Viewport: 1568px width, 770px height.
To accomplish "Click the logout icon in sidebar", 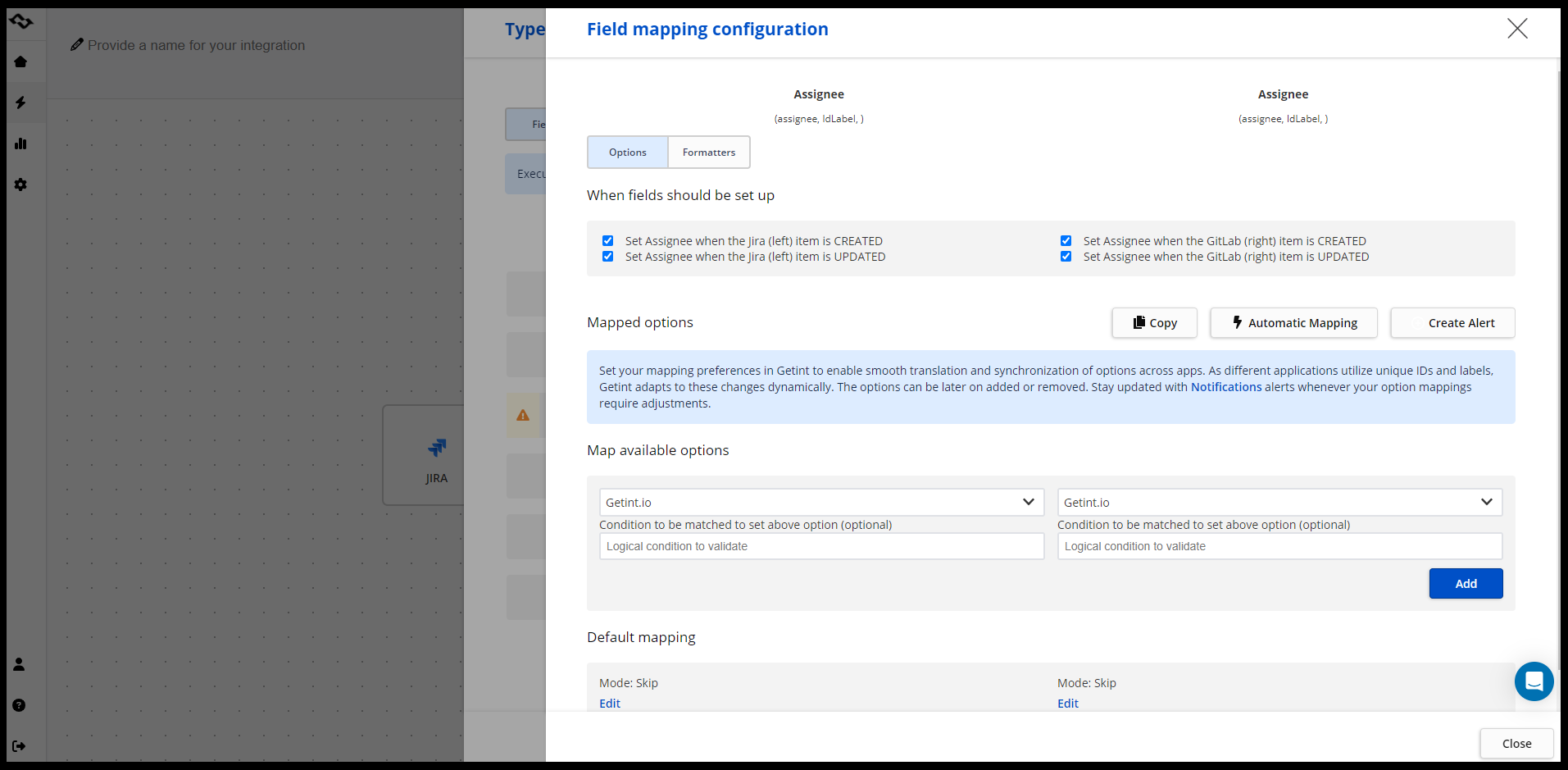I will click(19, 746).
